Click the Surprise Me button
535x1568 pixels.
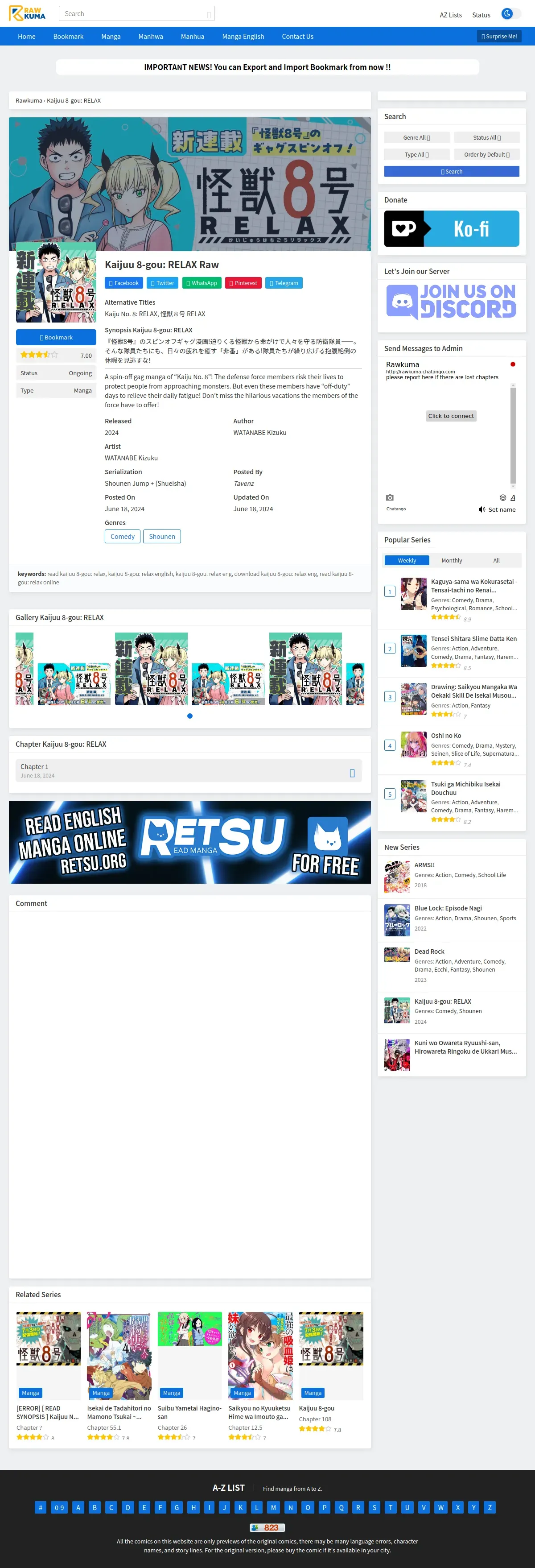(x=499, y=37)
